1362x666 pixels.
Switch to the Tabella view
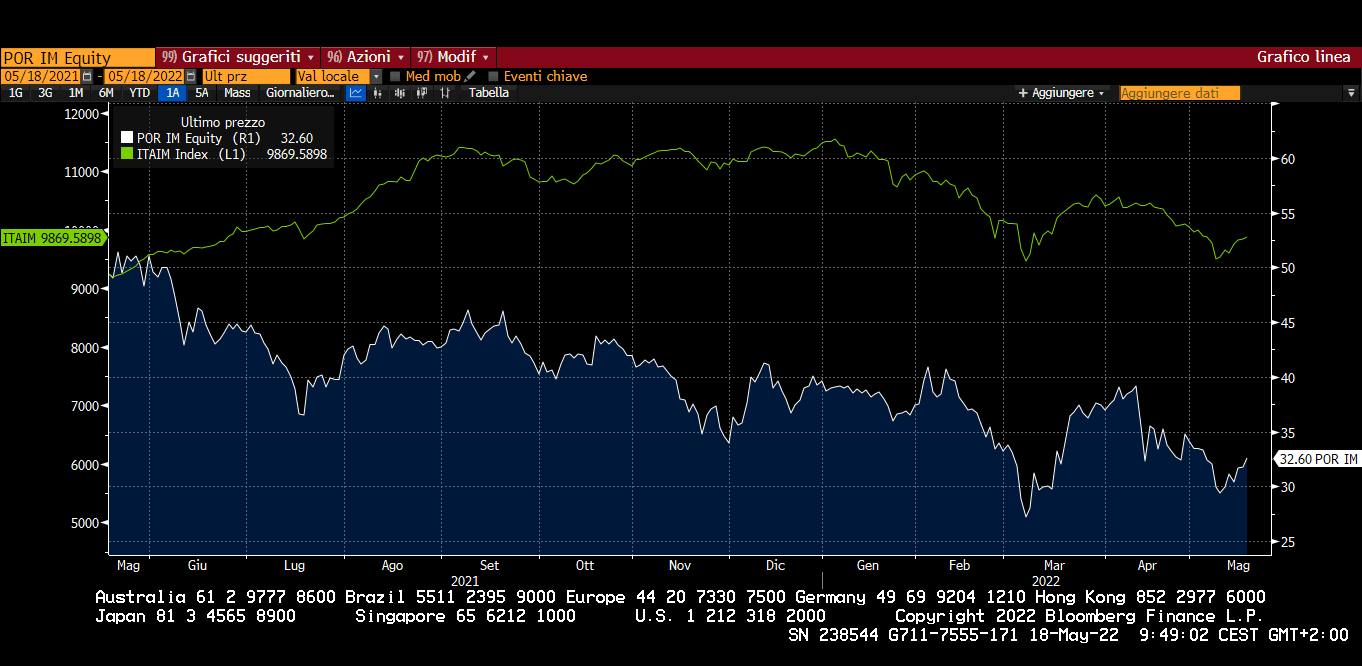(x=489, y=93)
